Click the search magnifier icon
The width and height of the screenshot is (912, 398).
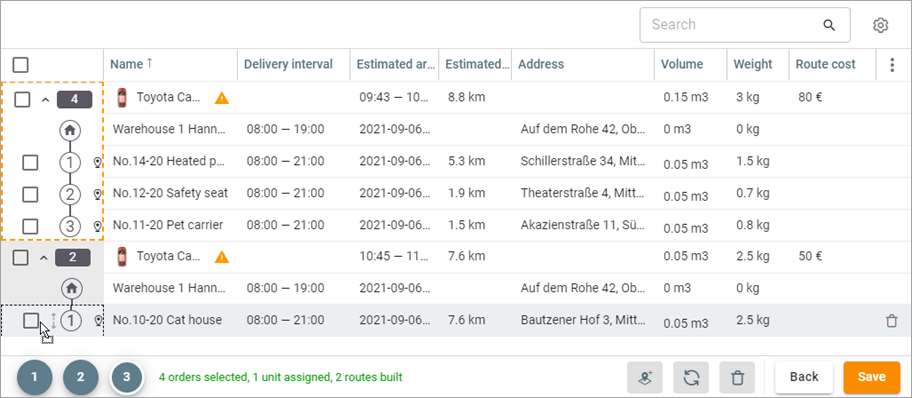point(829,25)
